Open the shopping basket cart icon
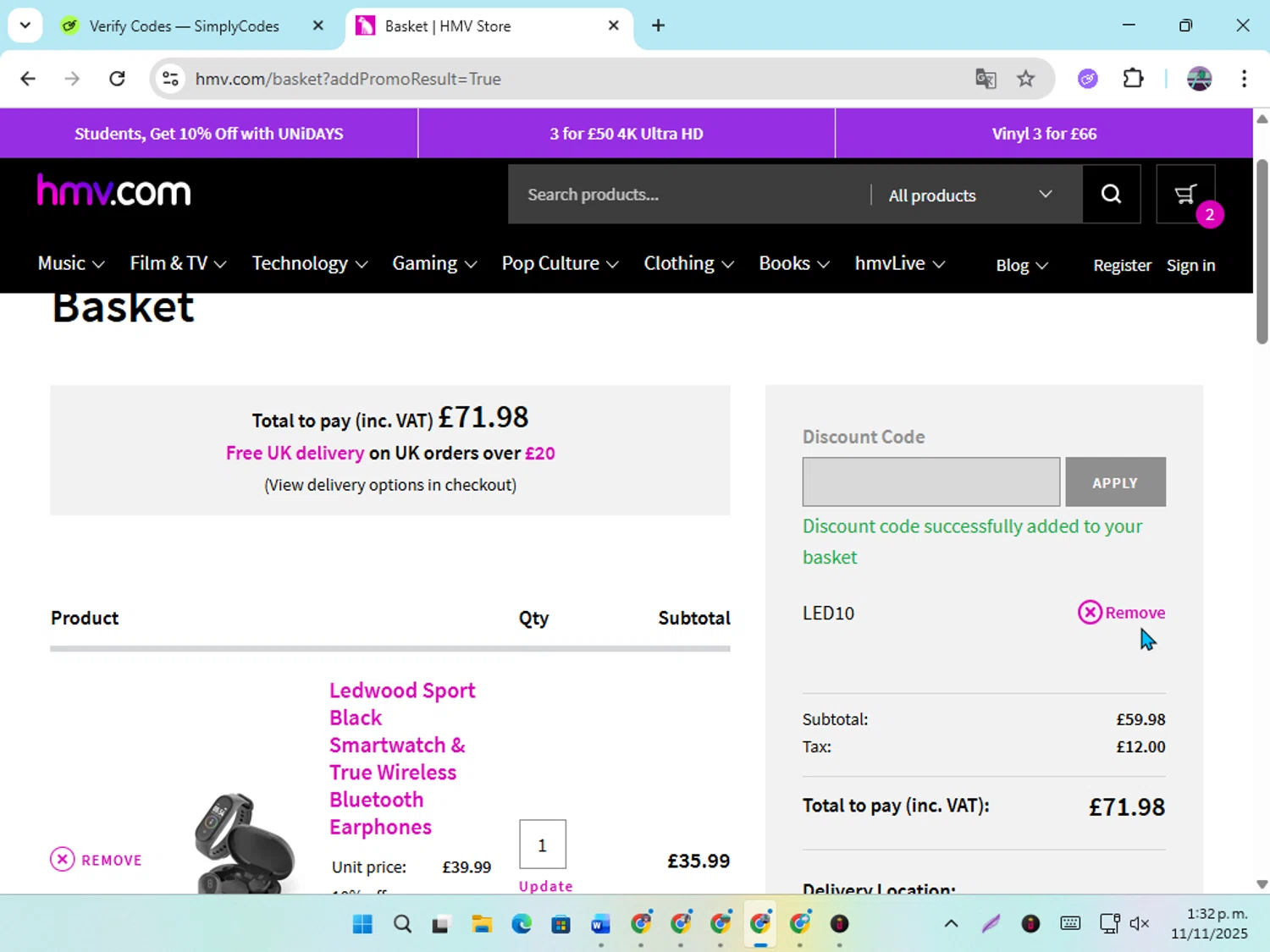The height and width of the screenshot is (952, 1270). point(1185,194)
